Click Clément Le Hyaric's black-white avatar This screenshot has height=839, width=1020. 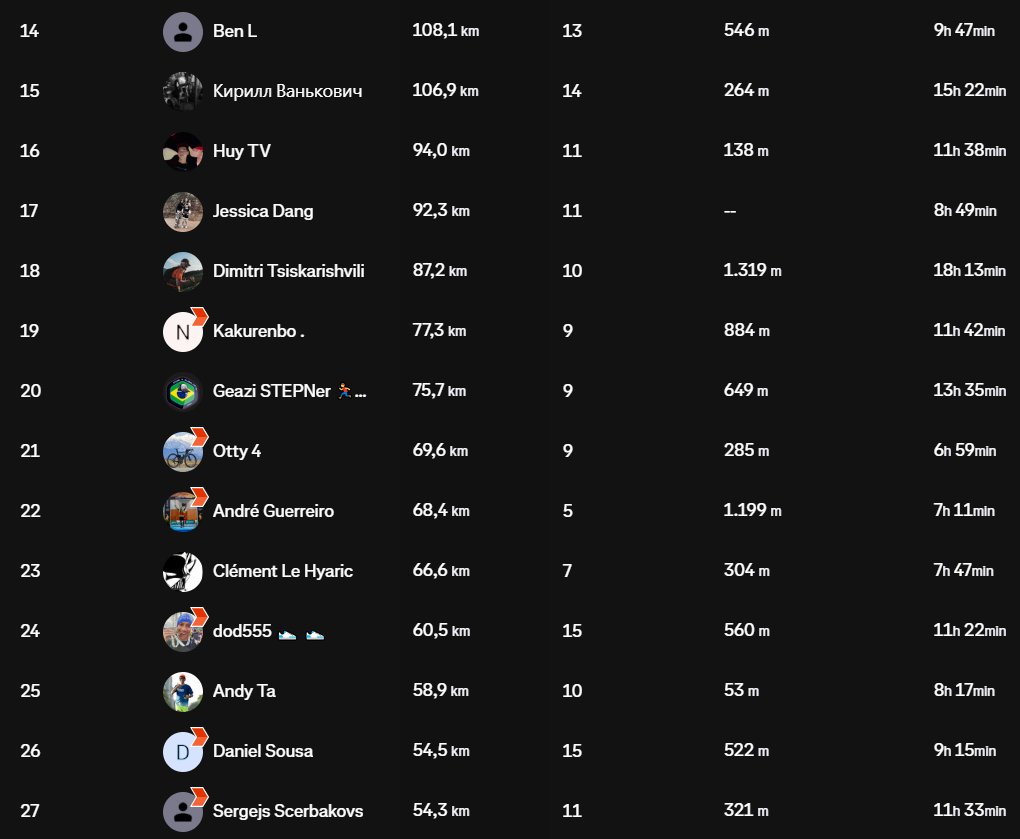click(x=183, y=571)
